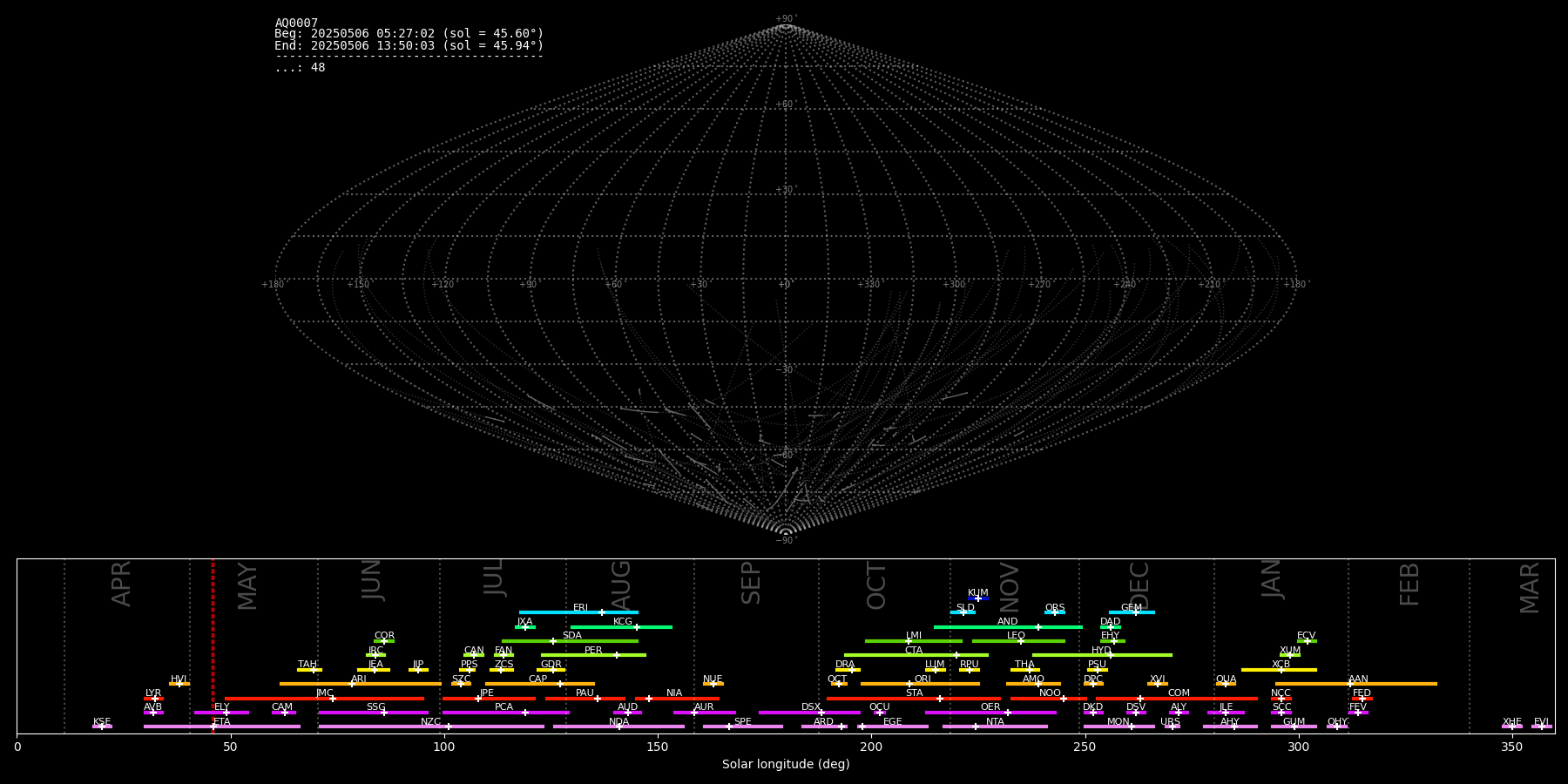Click the orange ARI activity bar

[x=360, y=684]
